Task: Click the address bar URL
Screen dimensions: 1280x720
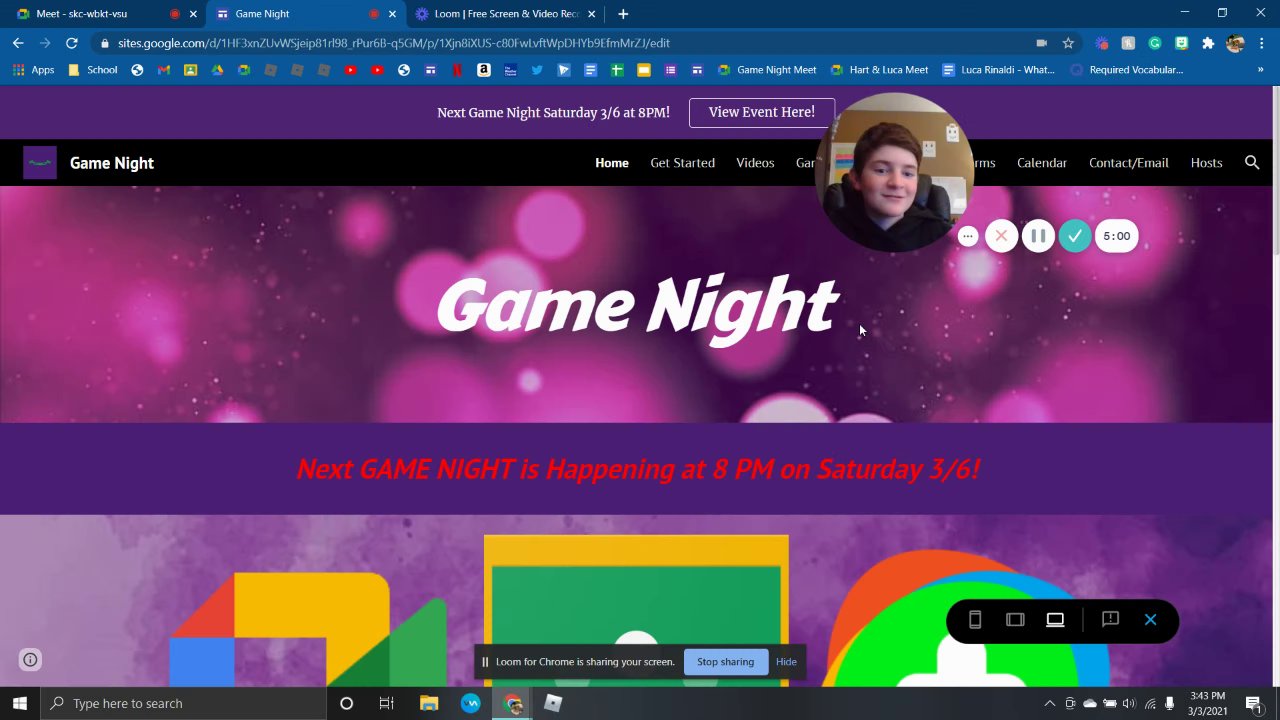Action: coord(393,43)
